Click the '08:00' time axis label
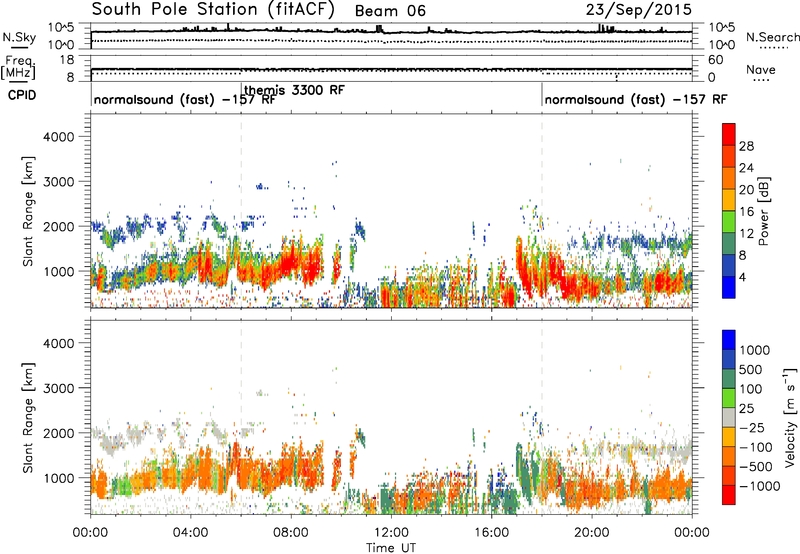The image size is (800, 554). [x=291, y=533]
